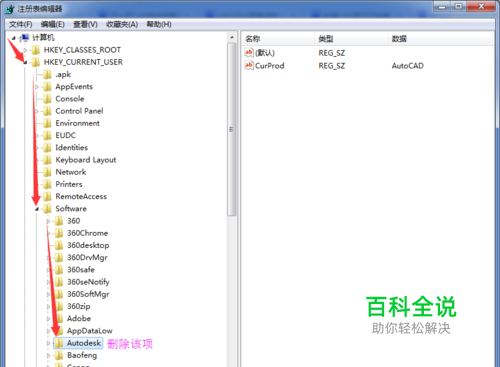Click the Keyboard Layout folder icon
Image resolution: width=500 pixels, height=367 pixels.
47,160
